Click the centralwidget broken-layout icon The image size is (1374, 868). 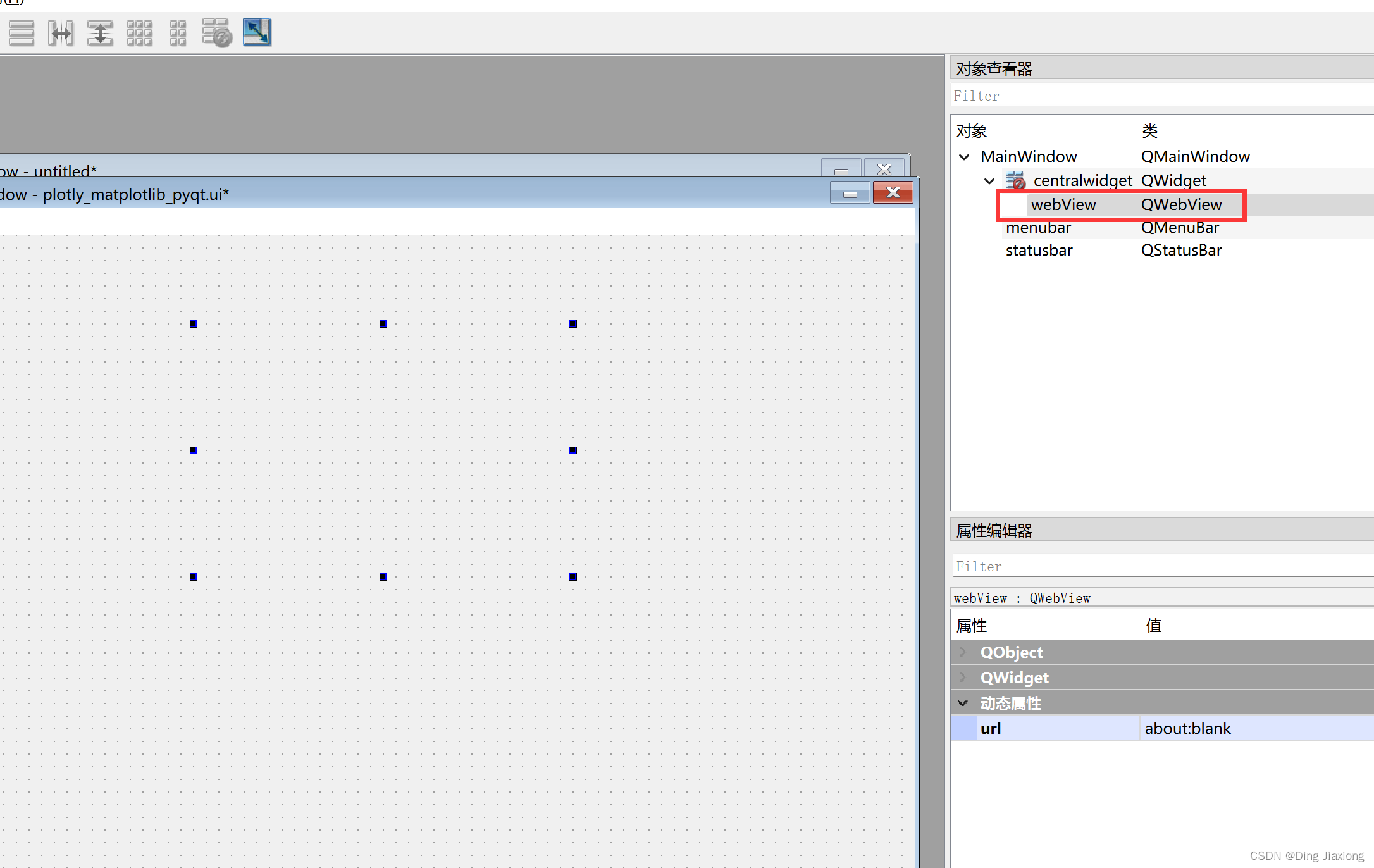1015,180
